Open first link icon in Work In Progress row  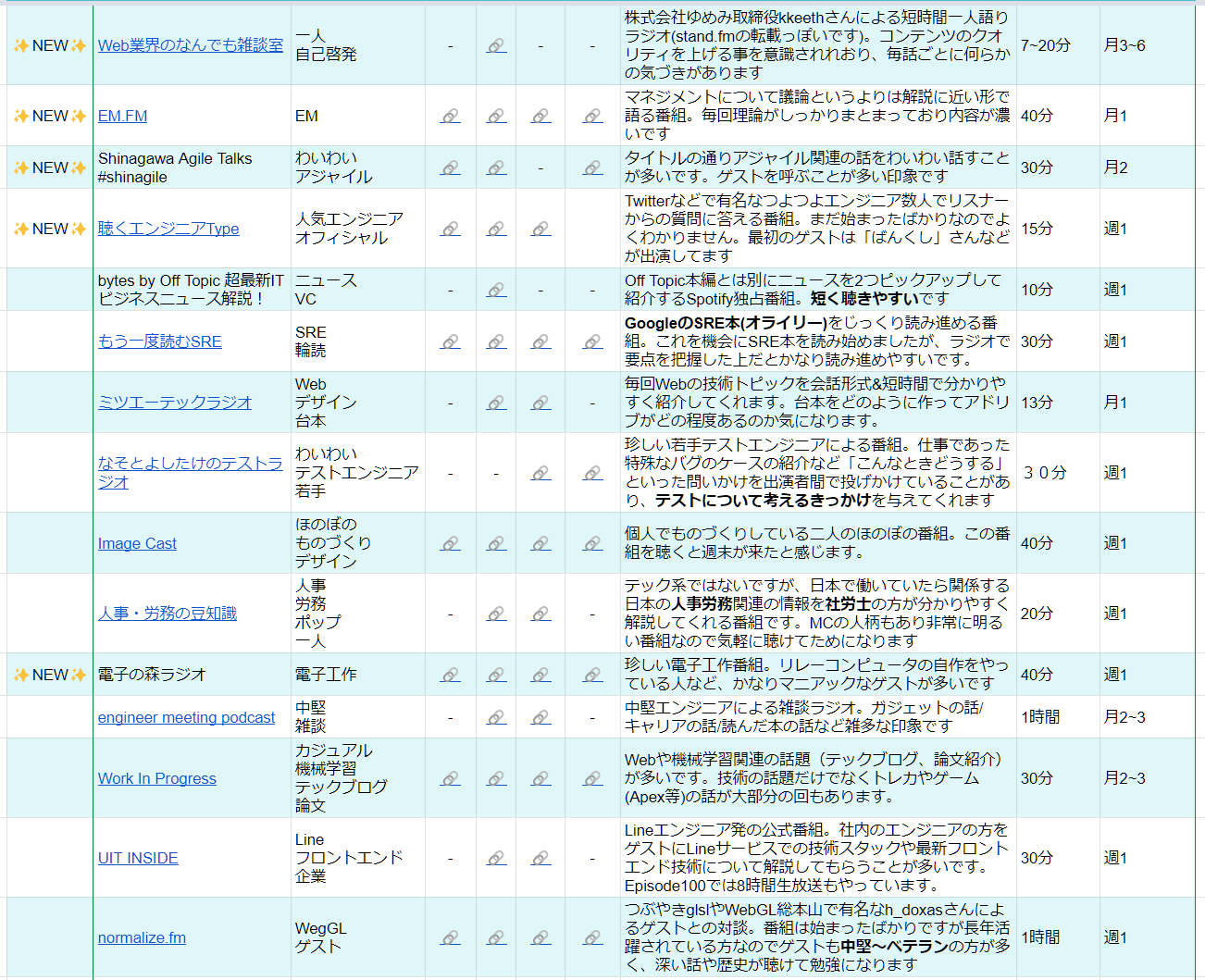[x=451, y=778]
